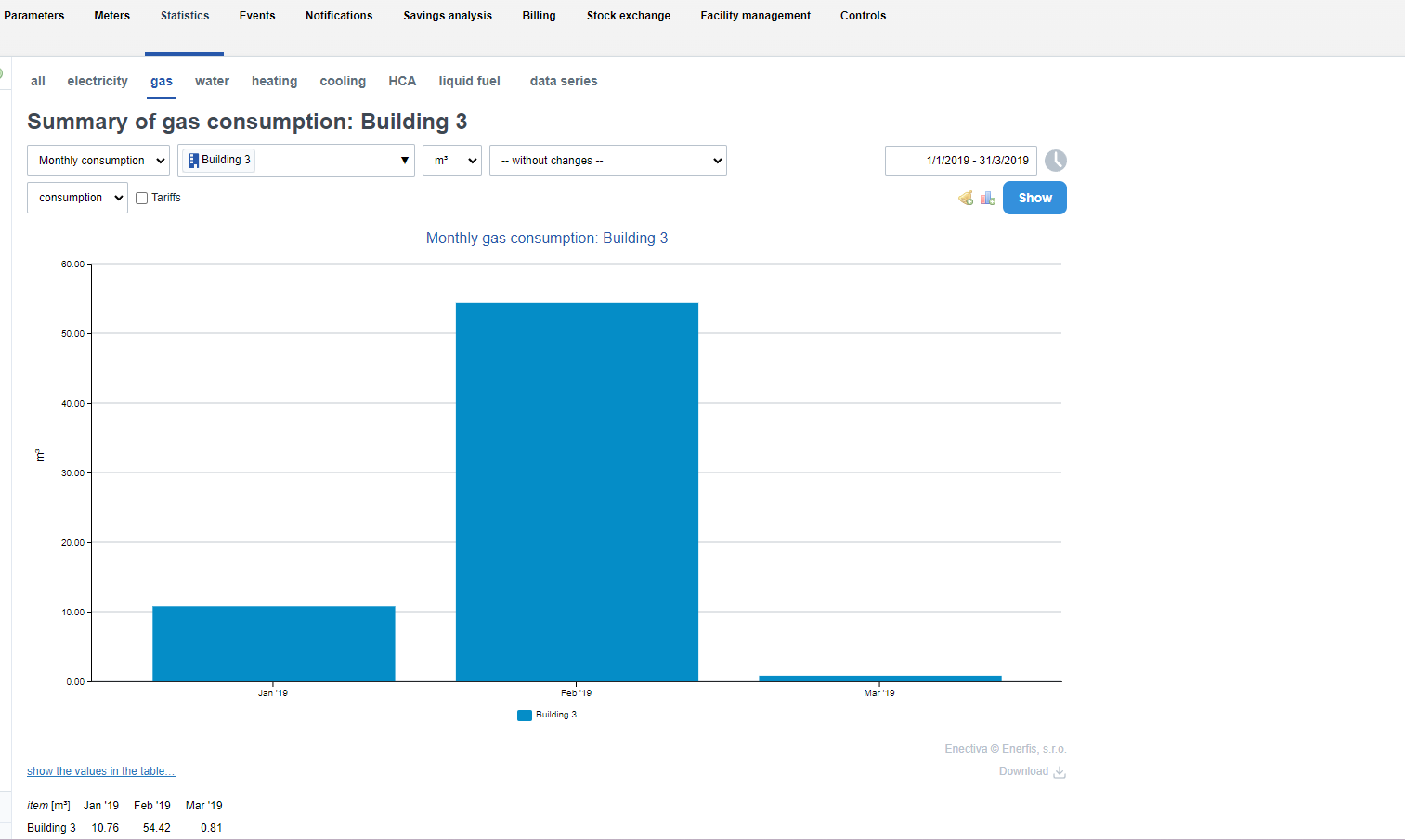Click the bell add-notification icon

[966, 198]
